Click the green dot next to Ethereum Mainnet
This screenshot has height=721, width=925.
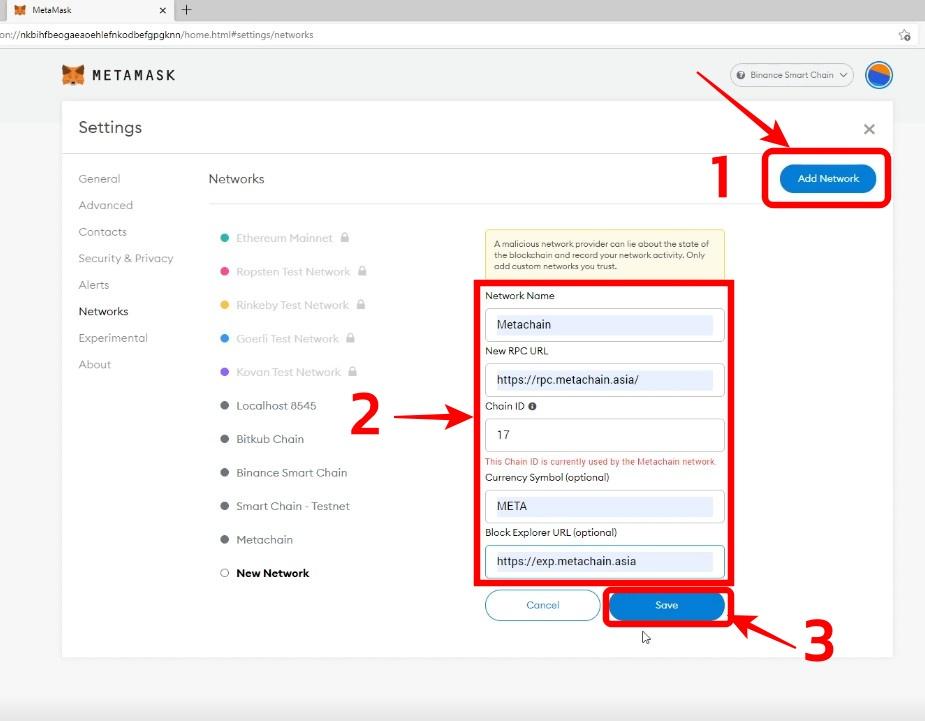224,238
